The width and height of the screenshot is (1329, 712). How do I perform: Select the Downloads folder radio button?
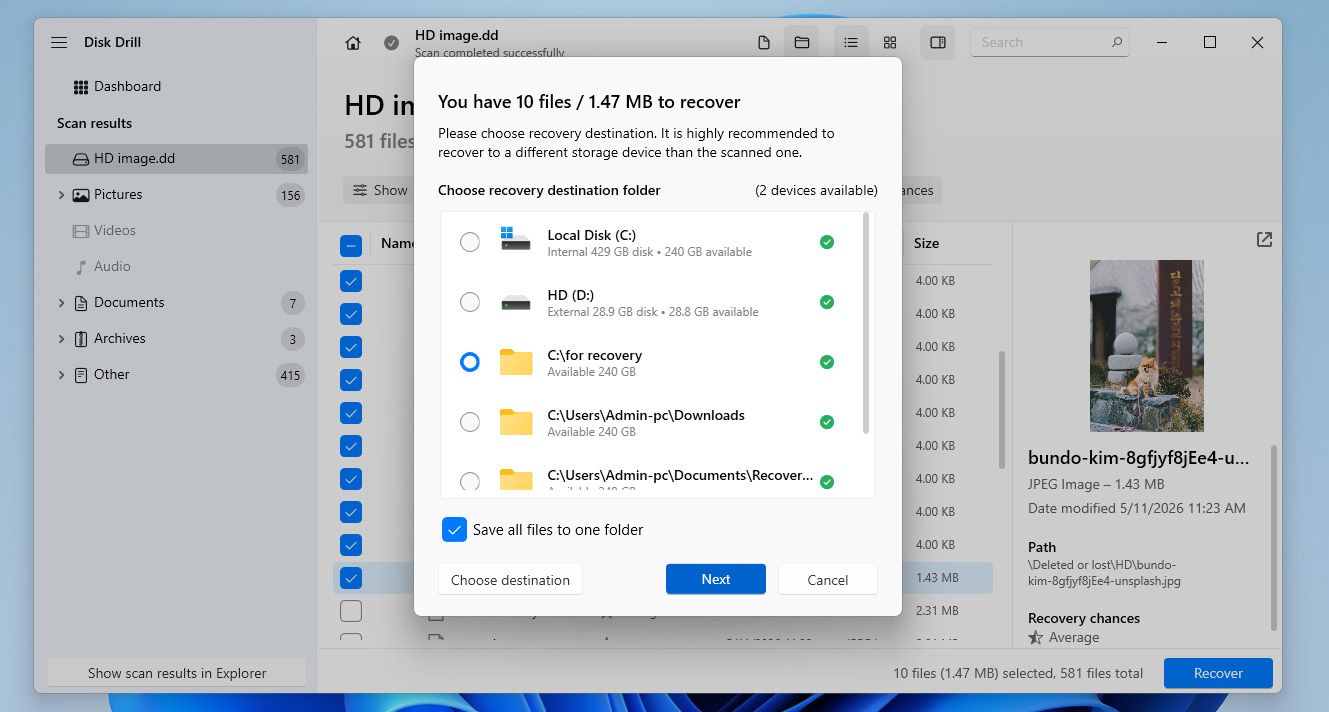point(469,422)
